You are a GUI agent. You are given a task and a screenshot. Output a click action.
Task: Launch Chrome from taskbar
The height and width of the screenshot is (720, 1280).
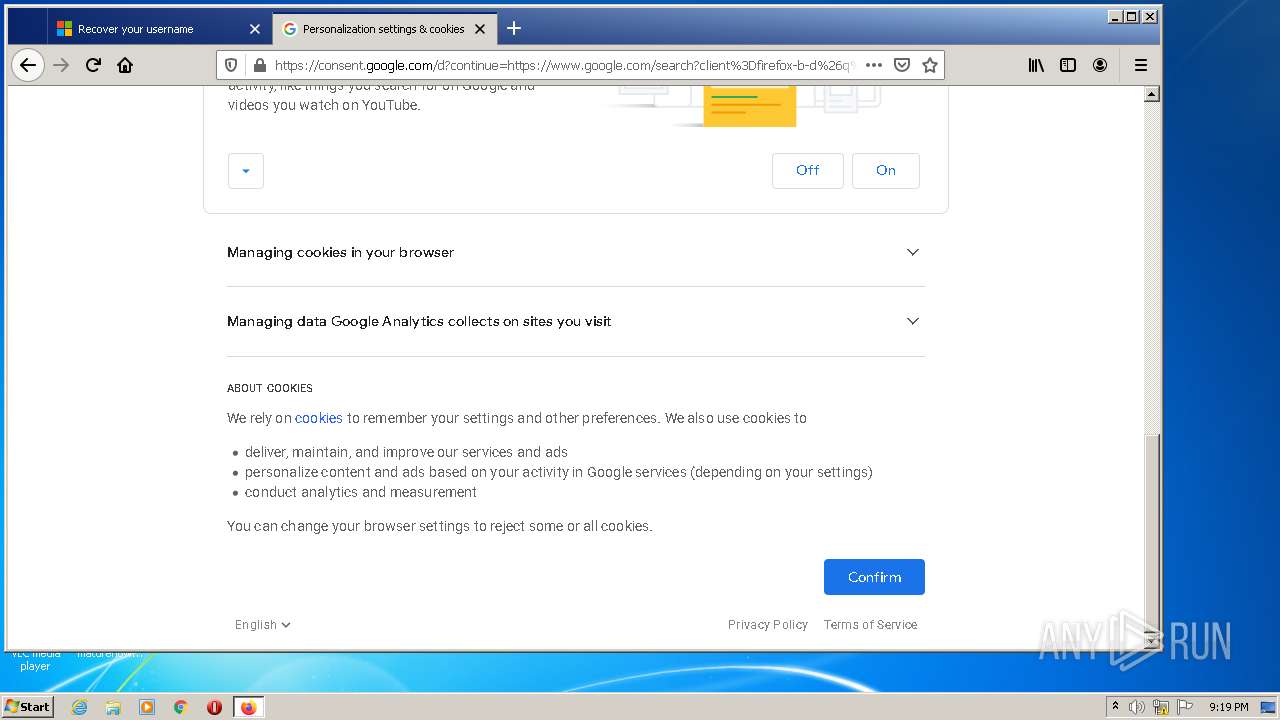181,707
